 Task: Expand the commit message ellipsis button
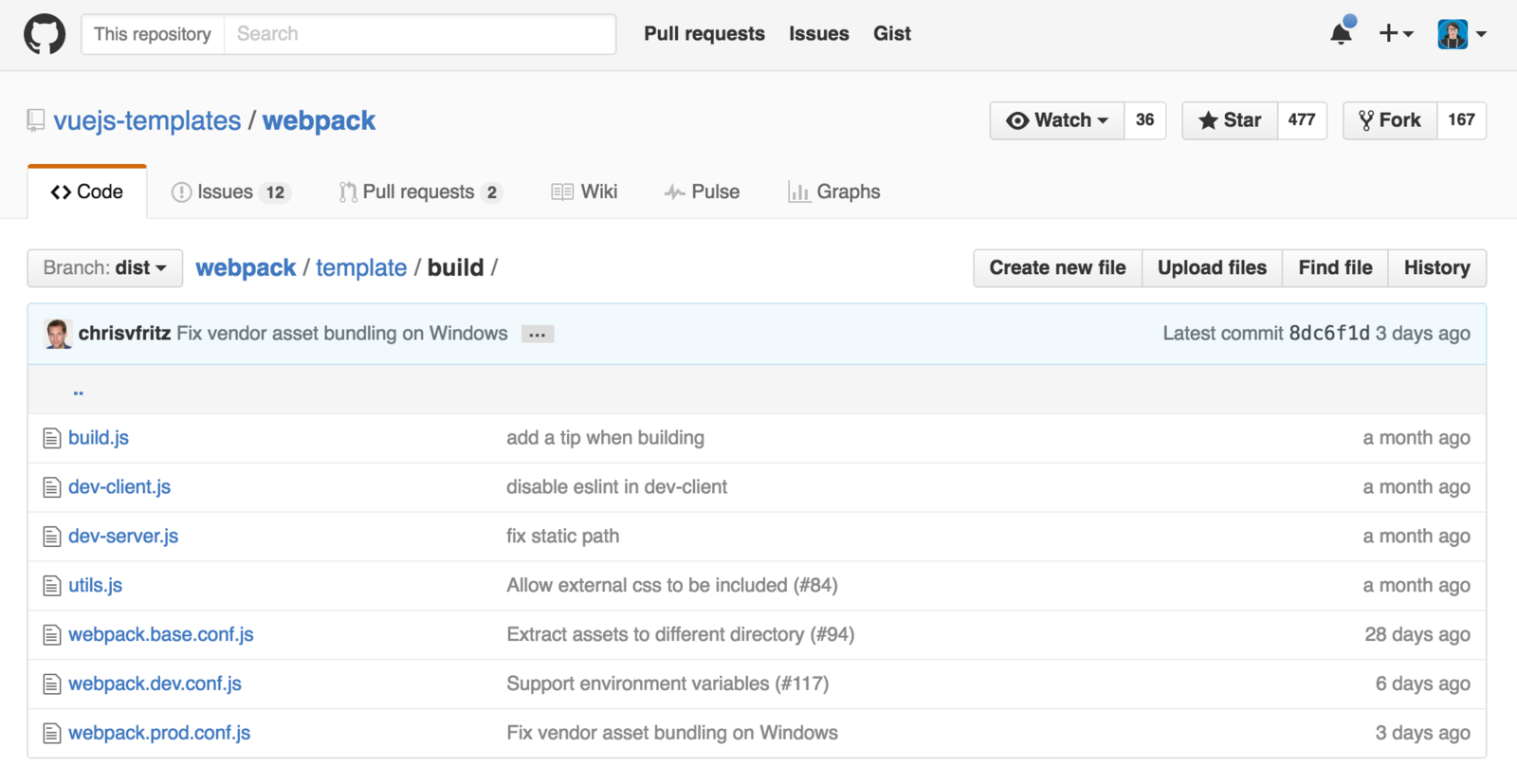click(x=538, y=335)
